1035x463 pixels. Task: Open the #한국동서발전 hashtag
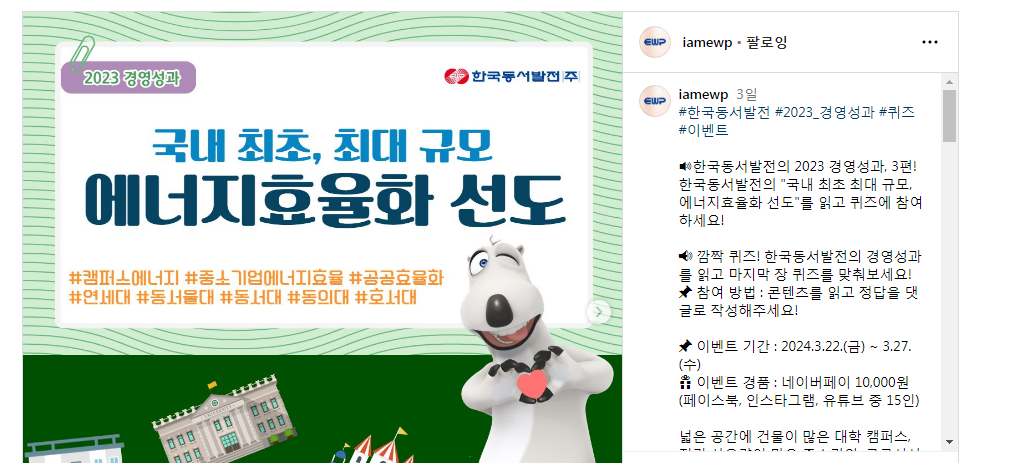point(724,112)
